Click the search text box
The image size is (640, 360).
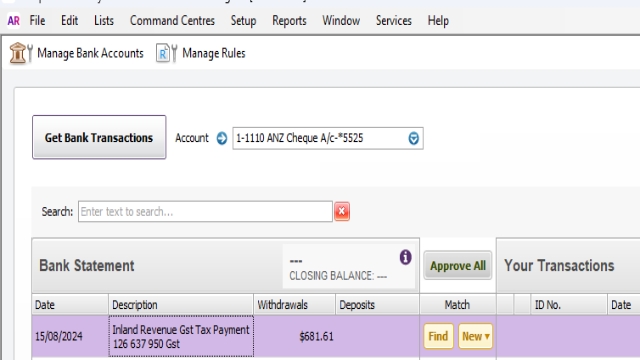205,211
